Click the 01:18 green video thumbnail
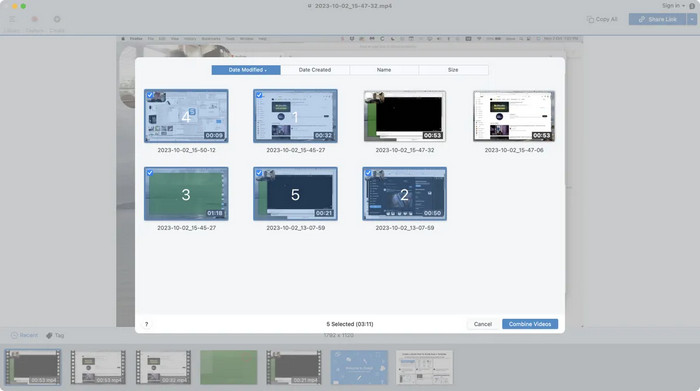 [186, 194]
